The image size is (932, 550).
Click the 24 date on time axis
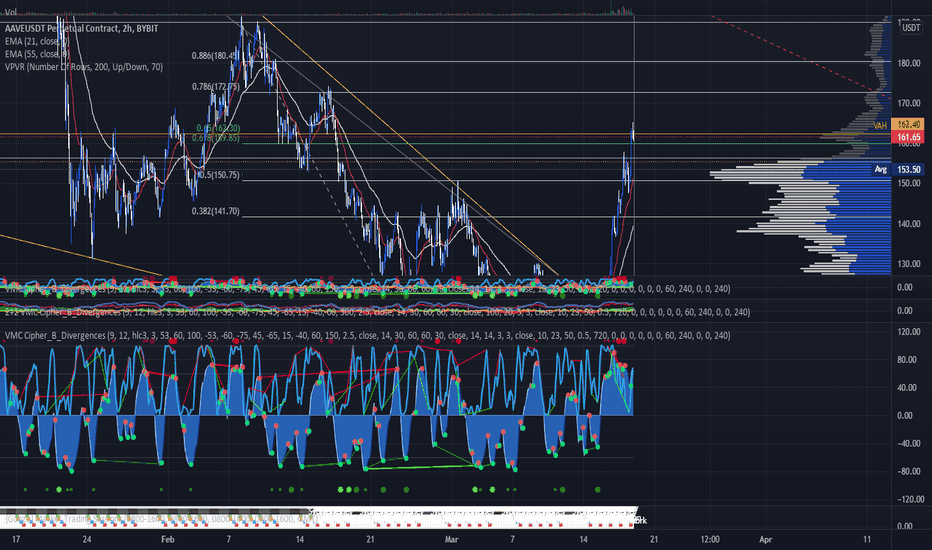point(87,540)
